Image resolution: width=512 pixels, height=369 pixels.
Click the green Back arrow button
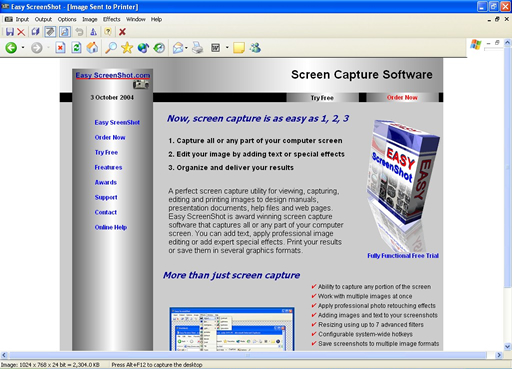(x=11, y=48)
